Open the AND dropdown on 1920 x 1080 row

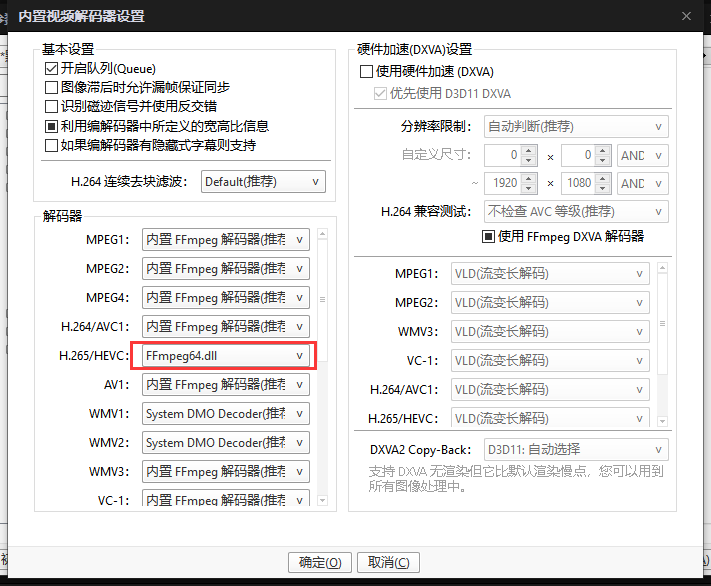coord(643,183)
